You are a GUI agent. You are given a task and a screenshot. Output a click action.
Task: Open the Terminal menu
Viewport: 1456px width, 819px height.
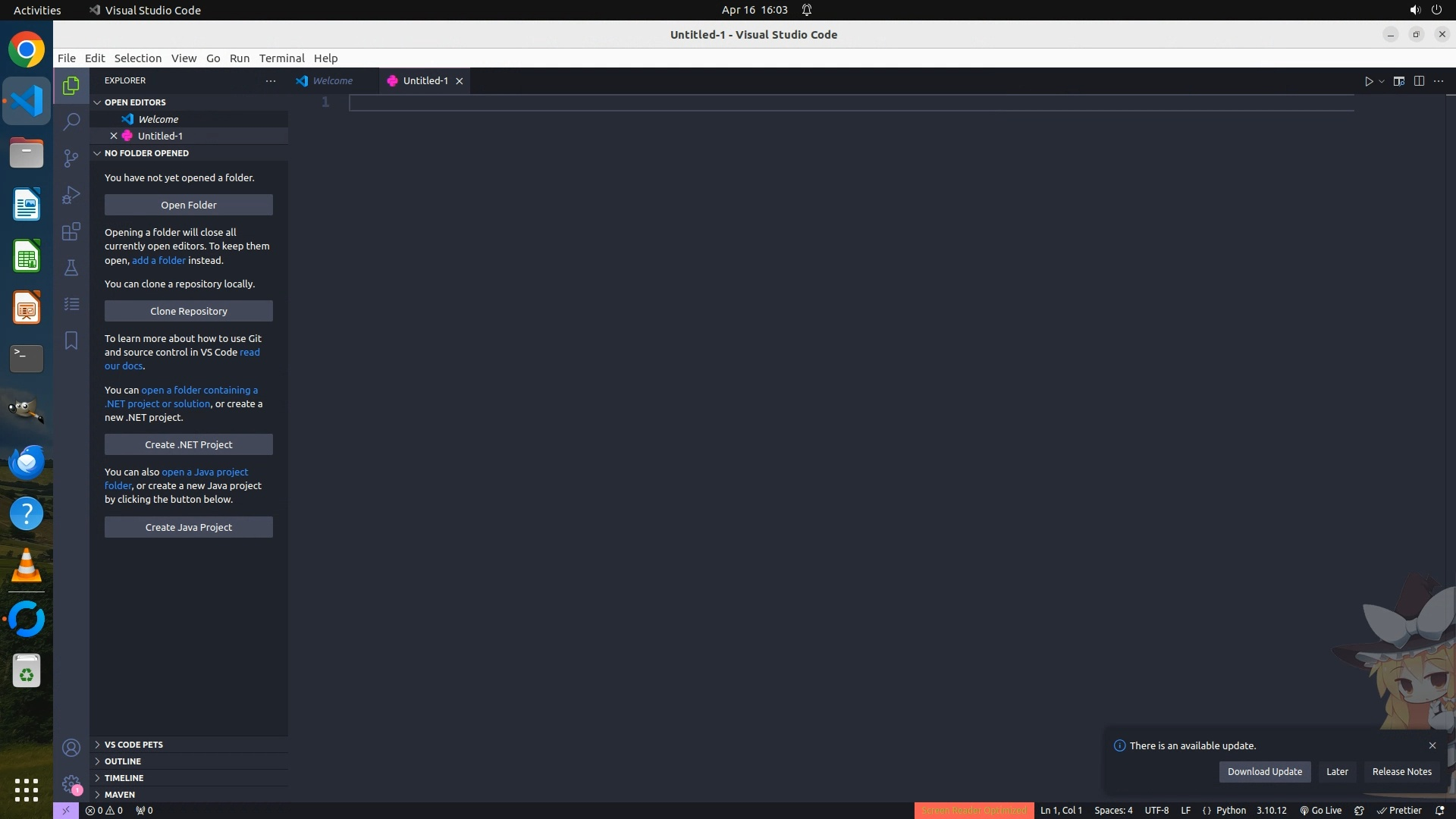tap(281, 58)
